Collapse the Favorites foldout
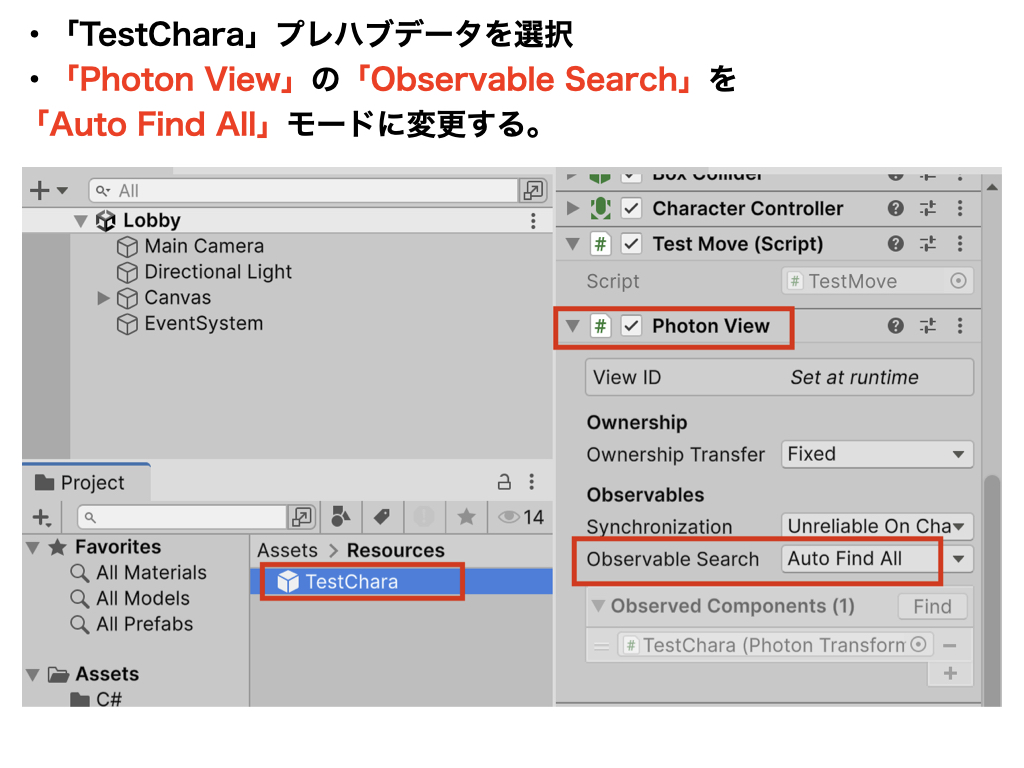 32,547
